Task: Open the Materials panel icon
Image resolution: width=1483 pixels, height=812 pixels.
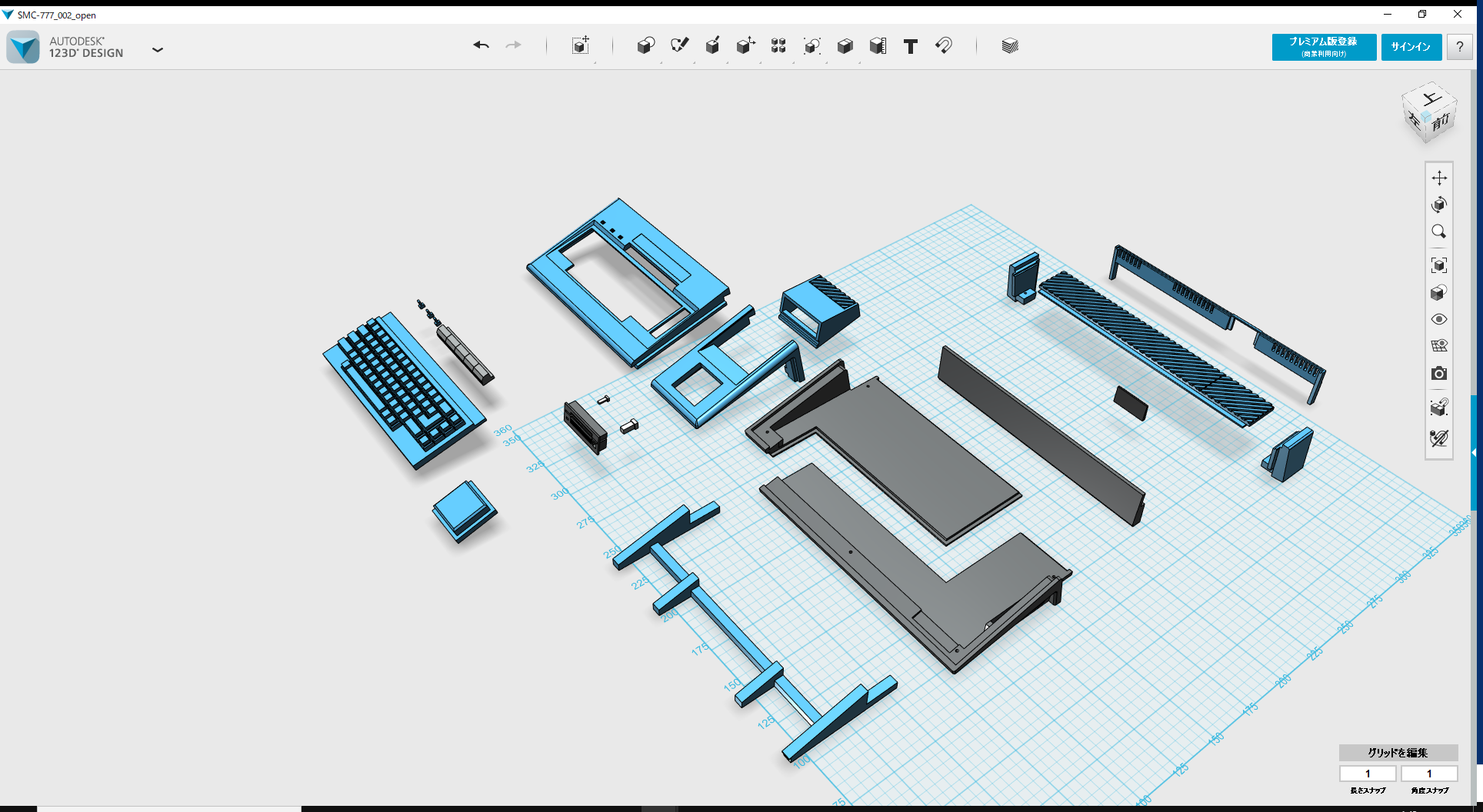Action: click(x=1010, y=46)
